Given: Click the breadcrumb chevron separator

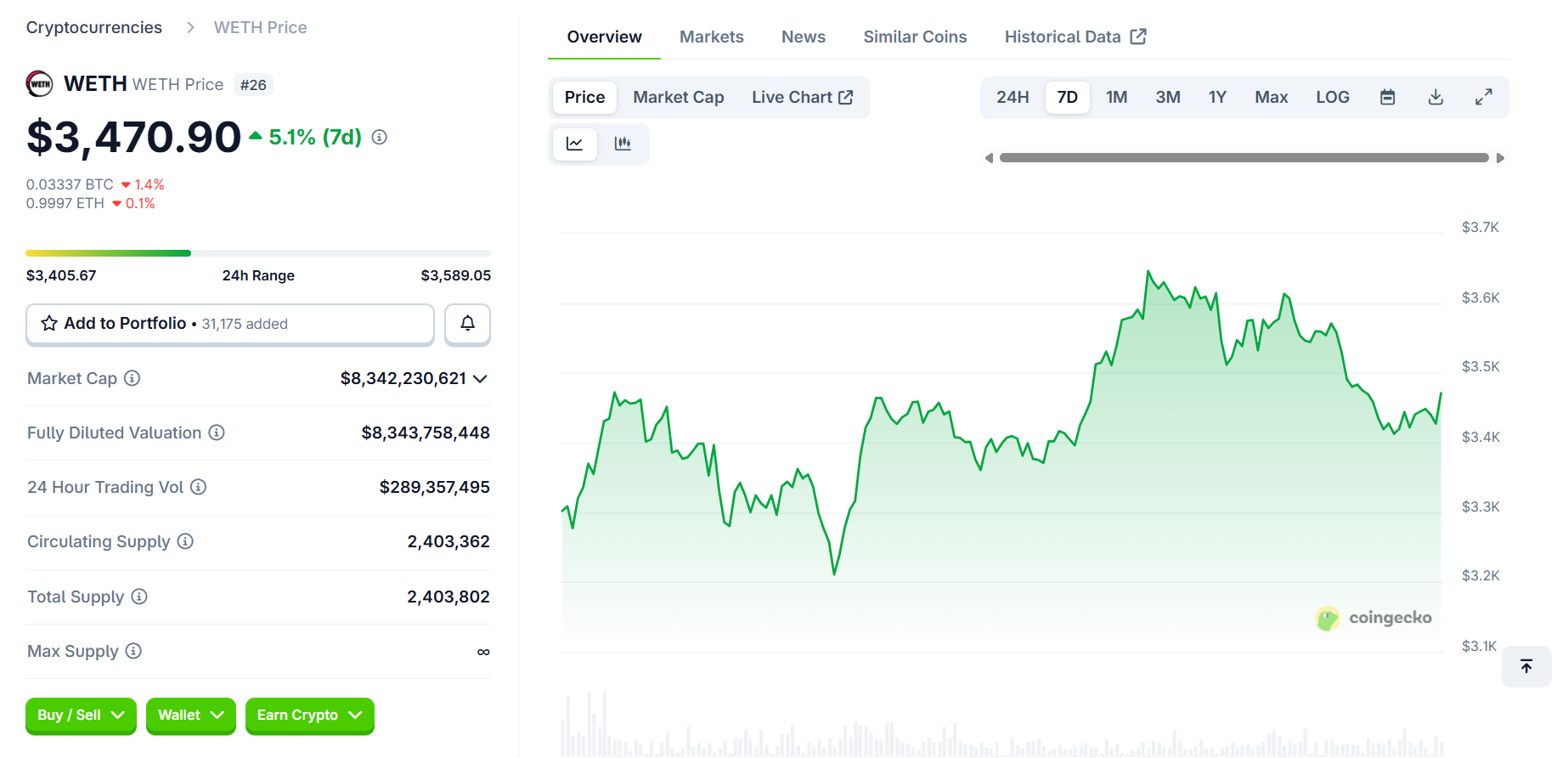Looking at the screenshot, I should coord(190,27).
